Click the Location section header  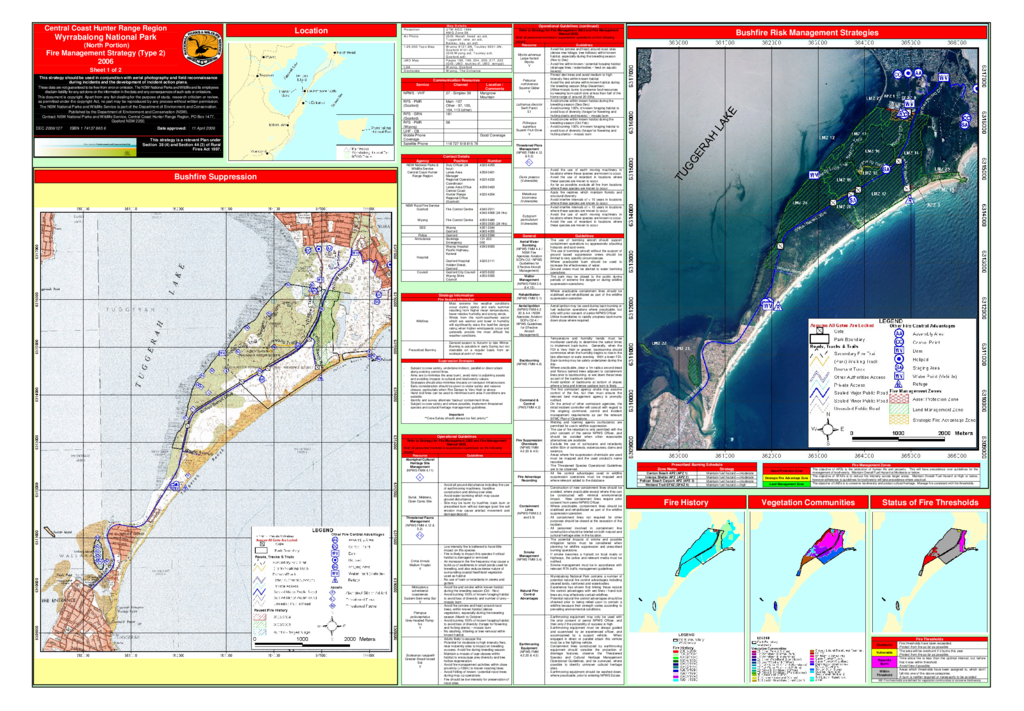tap(312, 30)
